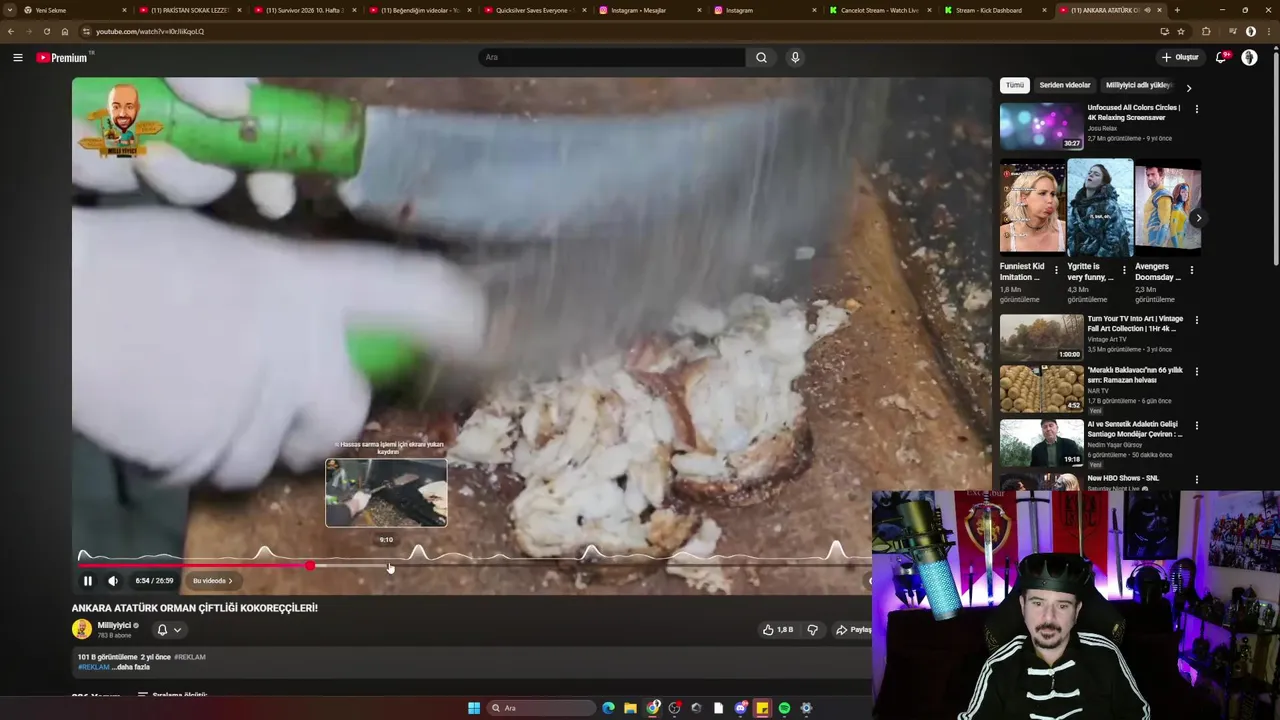1280x720 pixels.
Task: Open options for Meraklı Baklavacı video
Action: coord(1196,371)
